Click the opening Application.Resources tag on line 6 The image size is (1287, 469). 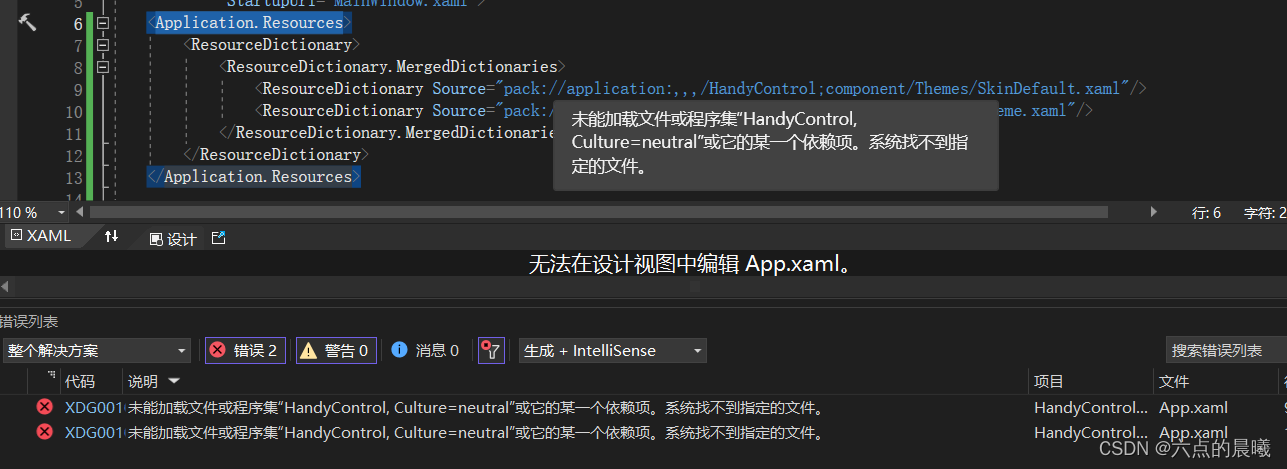251,22
